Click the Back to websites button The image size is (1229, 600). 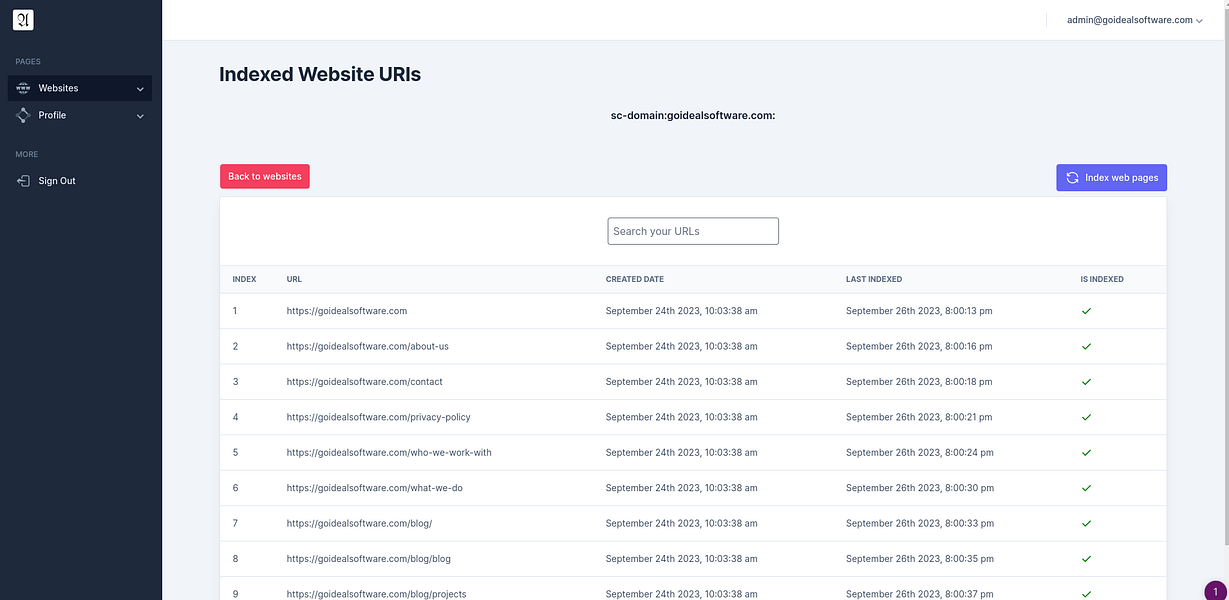click(264, 175)
